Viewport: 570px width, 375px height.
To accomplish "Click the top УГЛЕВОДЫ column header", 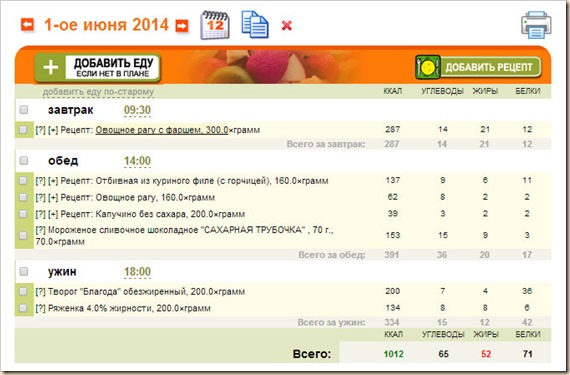I will (x=442, y=91).
